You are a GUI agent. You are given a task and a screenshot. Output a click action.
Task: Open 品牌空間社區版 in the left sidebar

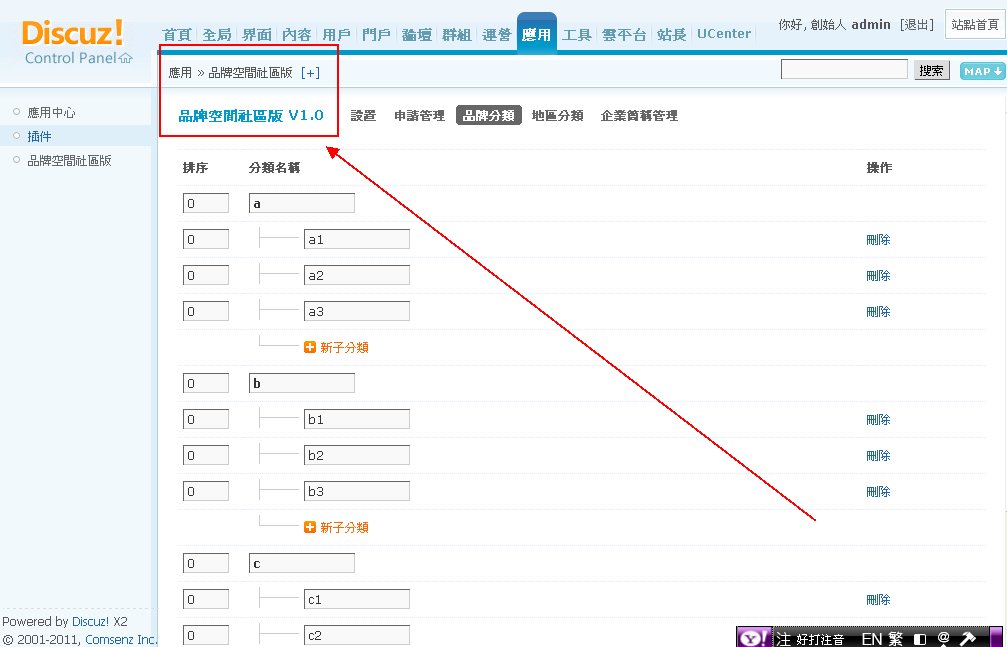tap(69, 161)
